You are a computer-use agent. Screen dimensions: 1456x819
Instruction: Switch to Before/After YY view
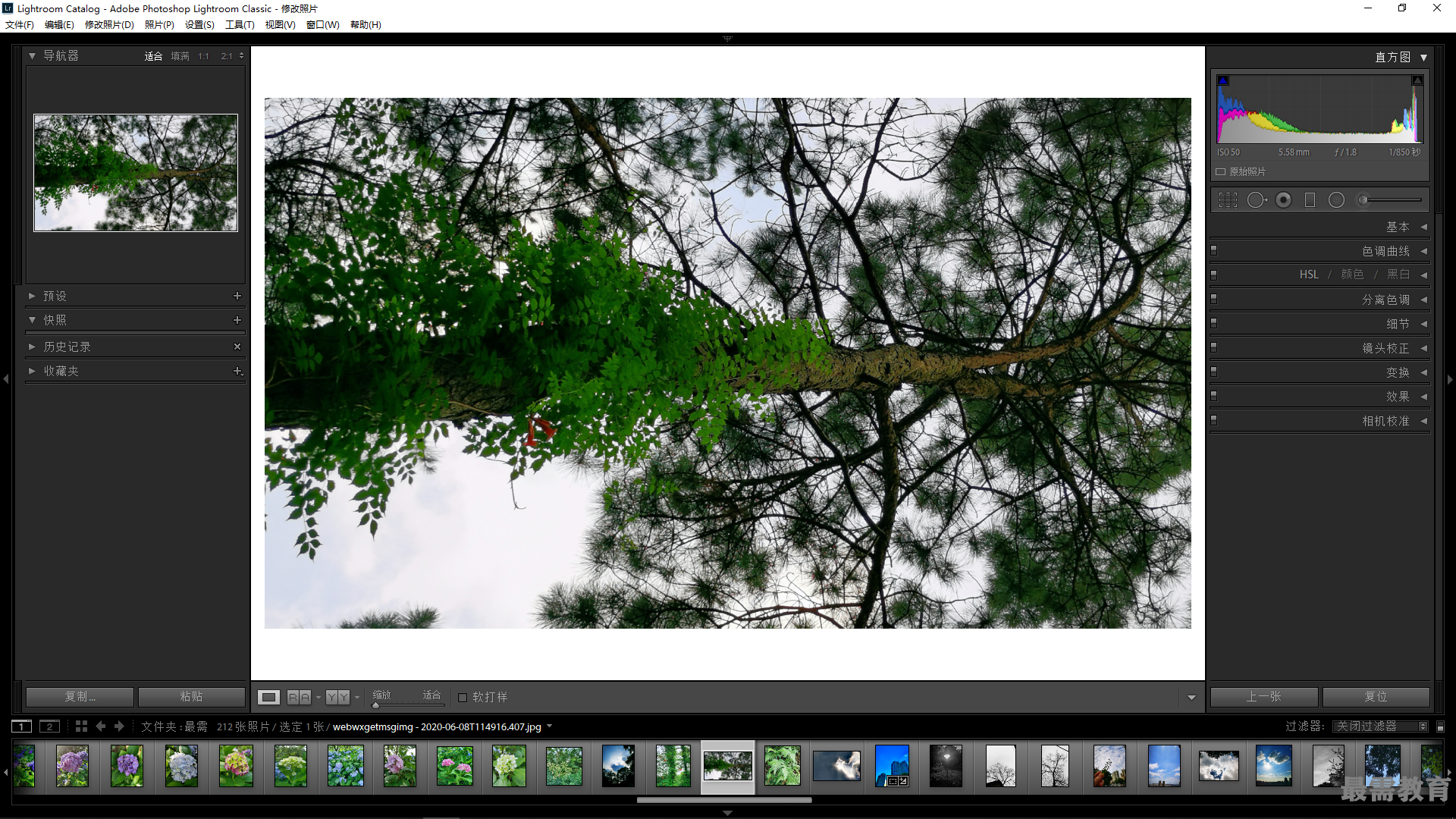click(x=338, y=697)
